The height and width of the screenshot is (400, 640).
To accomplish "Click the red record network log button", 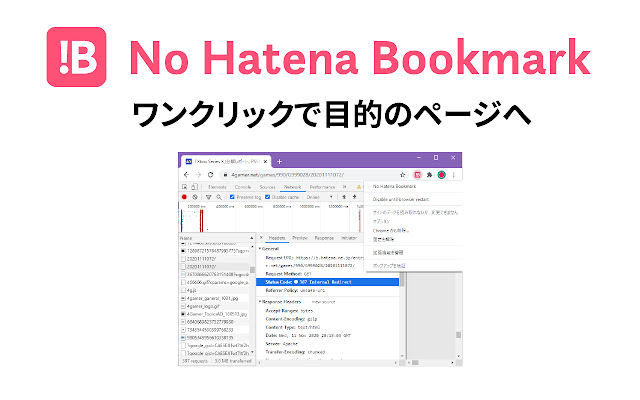I will (184, 197).
